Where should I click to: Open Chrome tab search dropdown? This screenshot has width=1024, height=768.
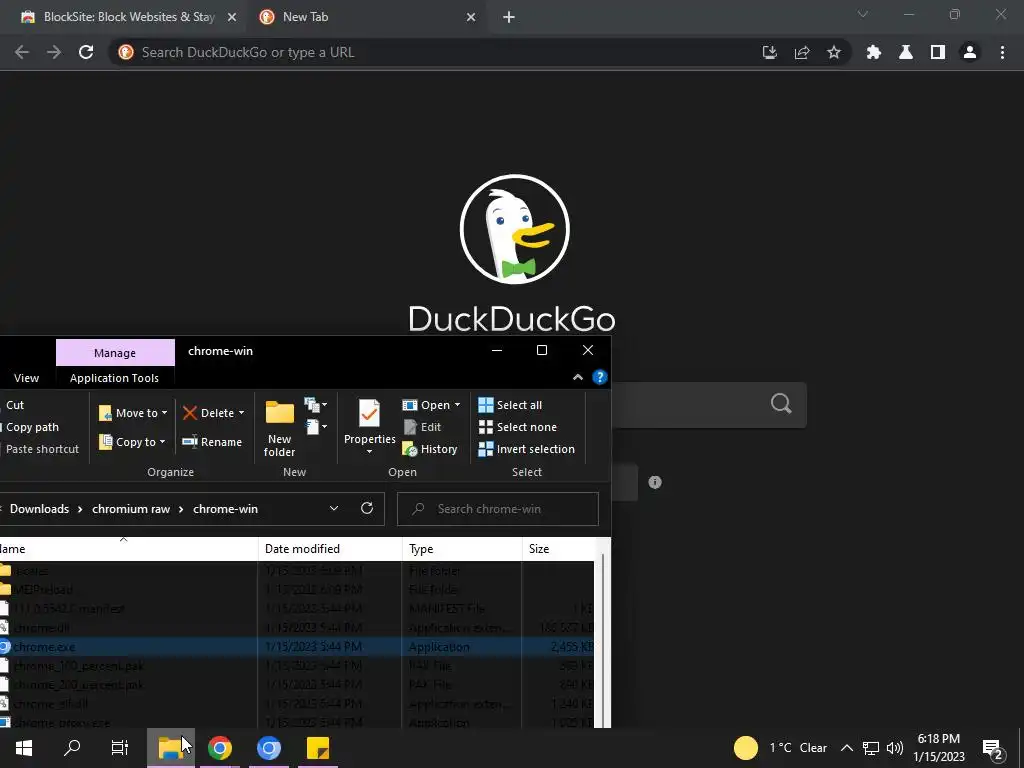pos(863,14)
